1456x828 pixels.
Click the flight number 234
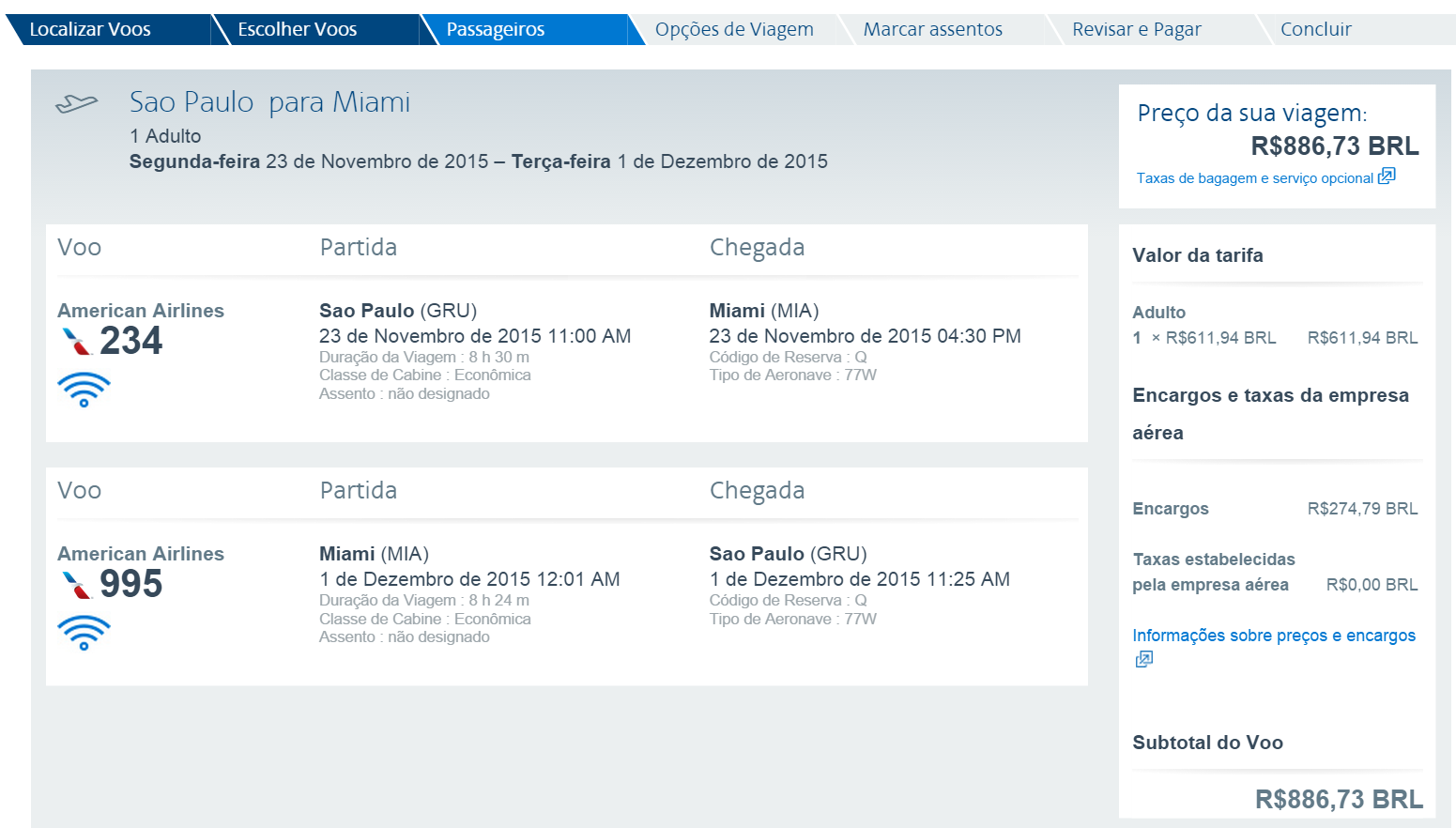pos(131,341)
